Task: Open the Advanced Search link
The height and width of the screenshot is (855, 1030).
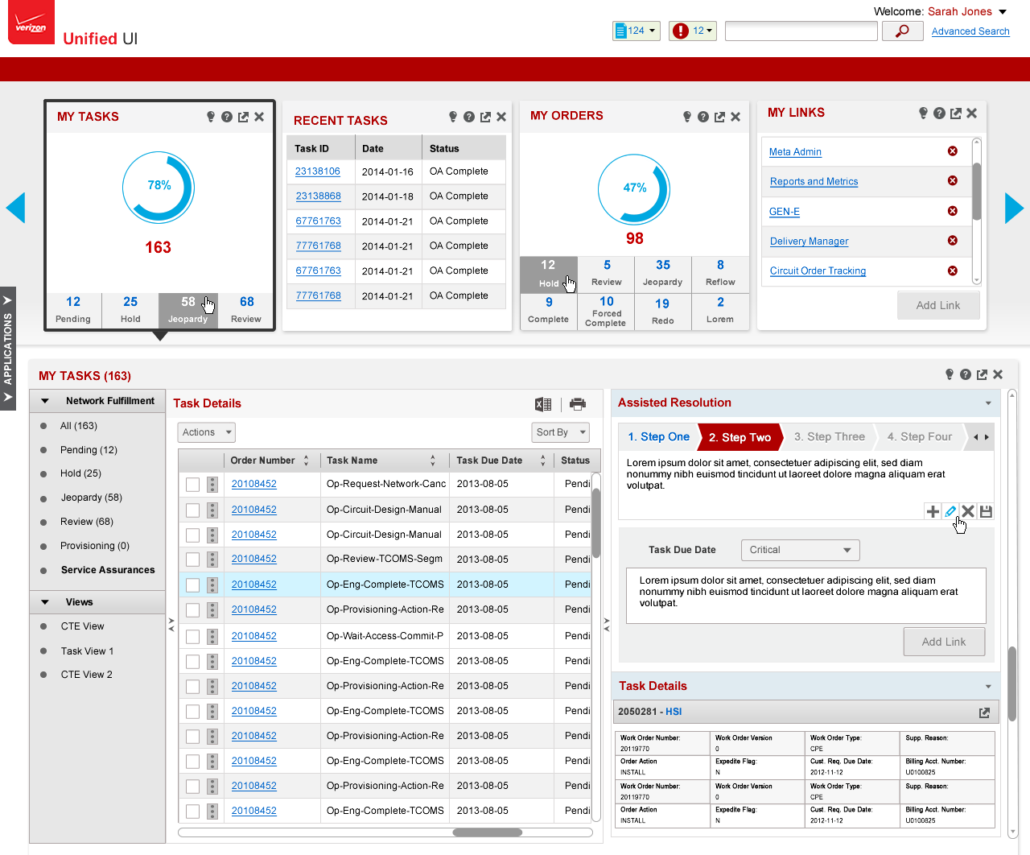Action: 970,31
